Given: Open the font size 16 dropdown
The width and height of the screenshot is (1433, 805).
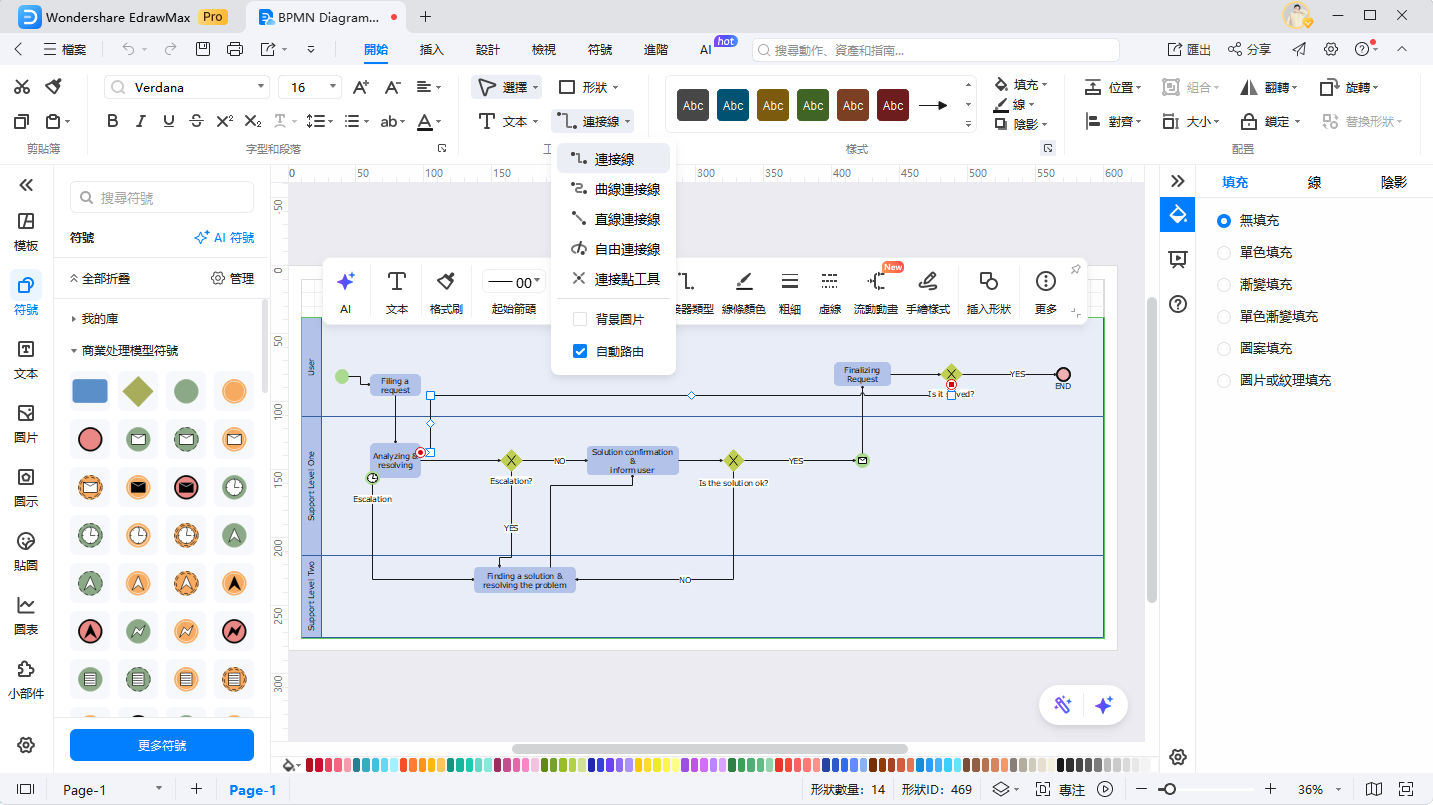Looking at the screenshot, I should tap(333, 87).
